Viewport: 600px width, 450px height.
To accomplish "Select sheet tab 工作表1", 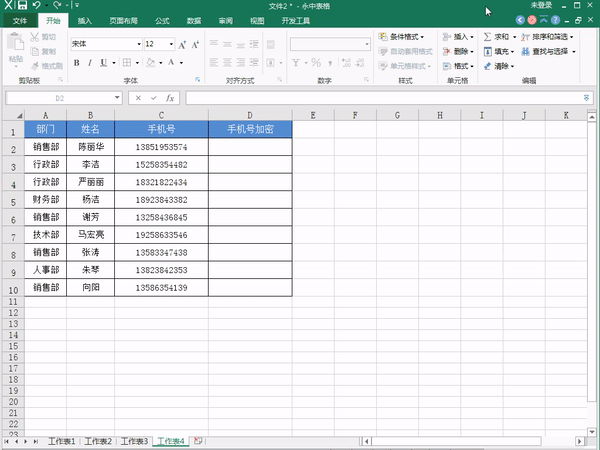I will (62, 441).
